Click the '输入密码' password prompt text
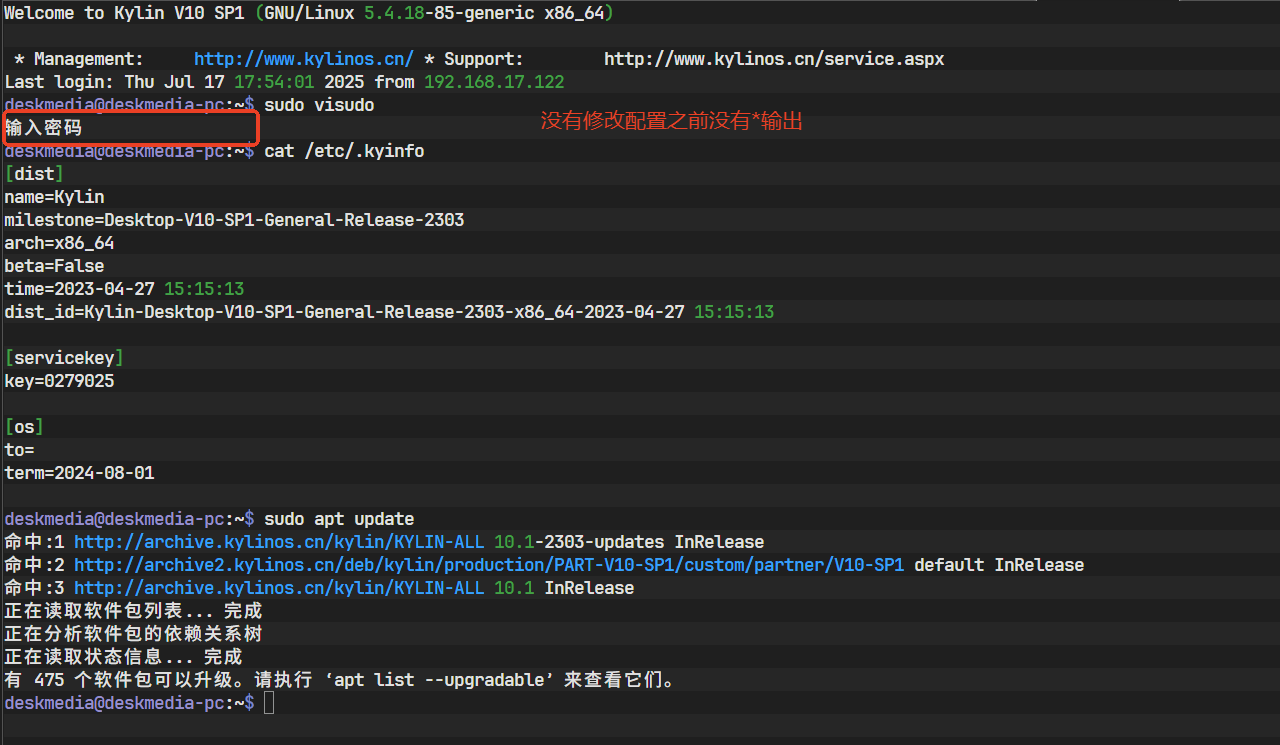 point(43,128)
